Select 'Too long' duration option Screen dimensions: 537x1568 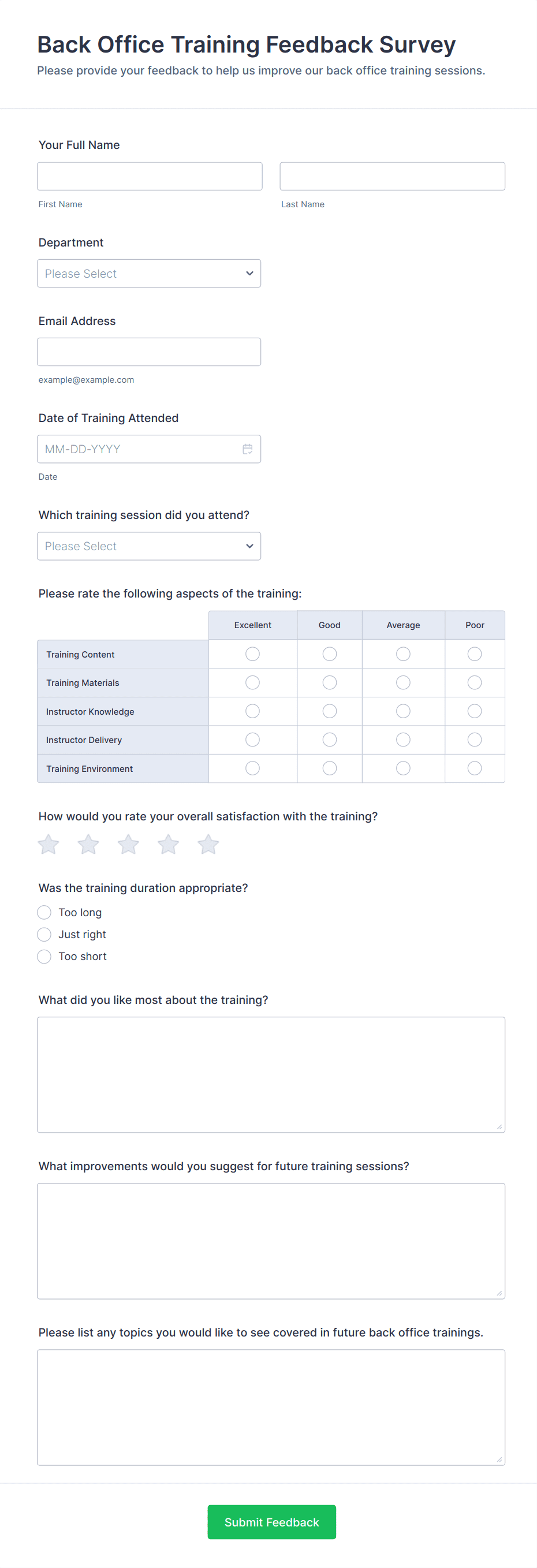pos(44,912)
